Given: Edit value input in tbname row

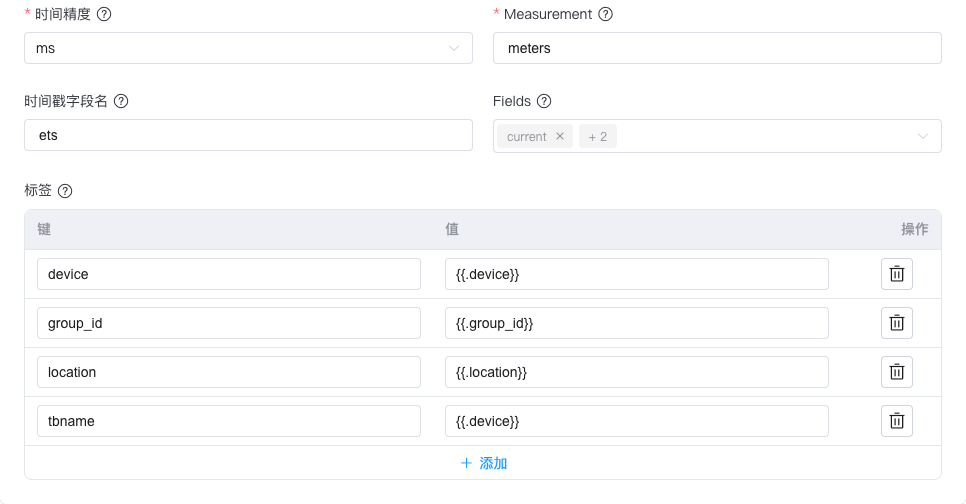Looking at the screenshot, I should coord(636,421).
